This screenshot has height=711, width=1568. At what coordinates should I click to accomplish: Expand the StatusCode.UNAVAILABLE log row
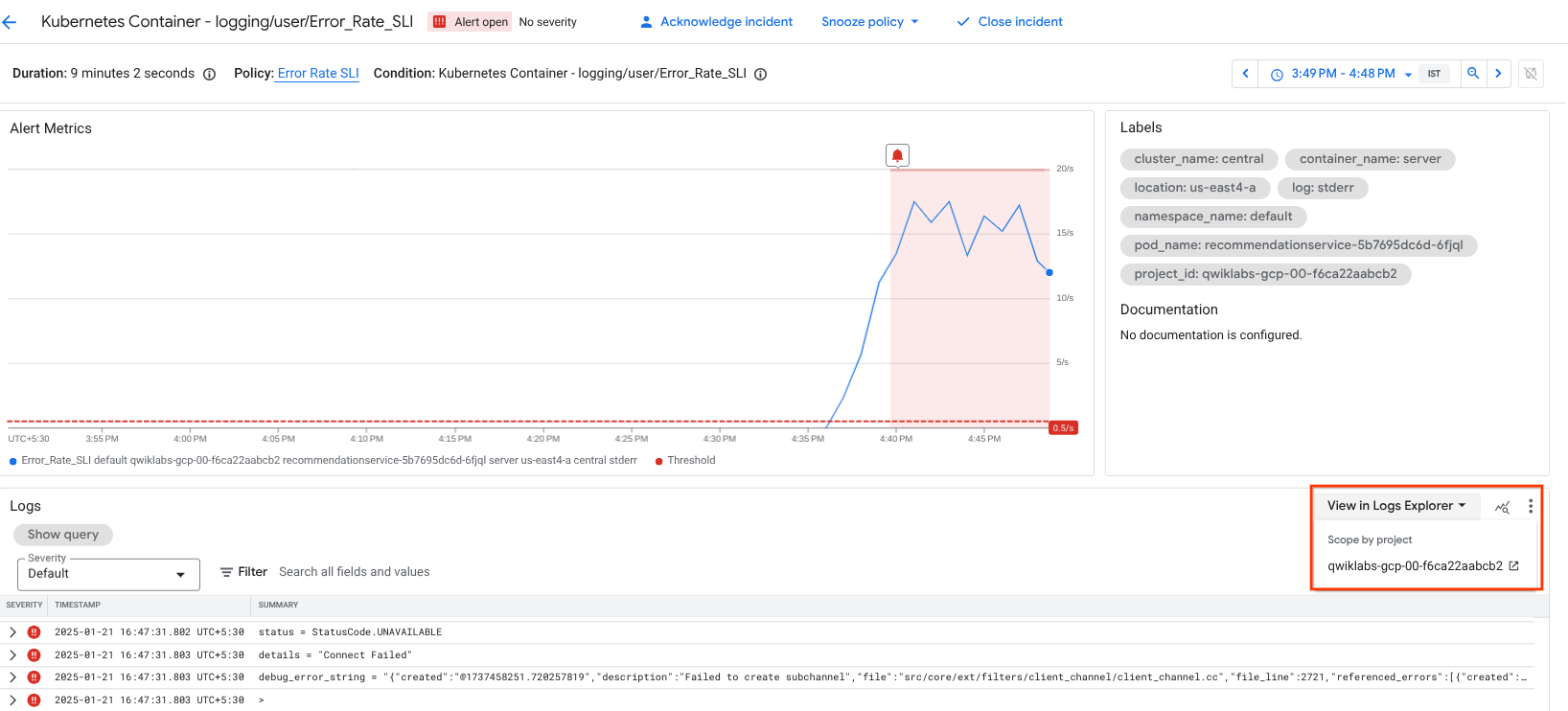[x=12, y=632]
